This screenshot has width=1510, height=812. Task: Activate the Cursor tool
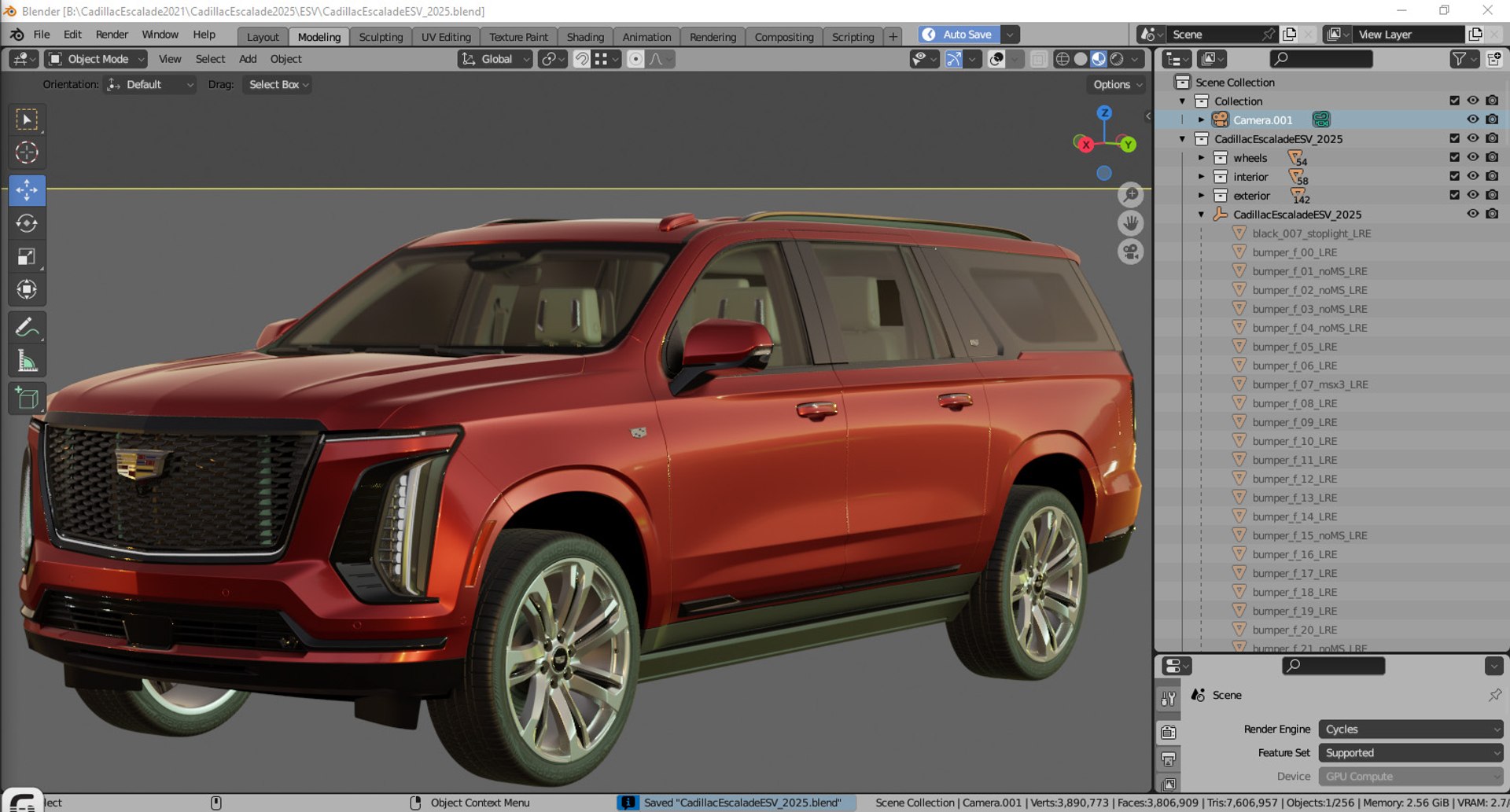pyautogui.click(x=27, y=152)
